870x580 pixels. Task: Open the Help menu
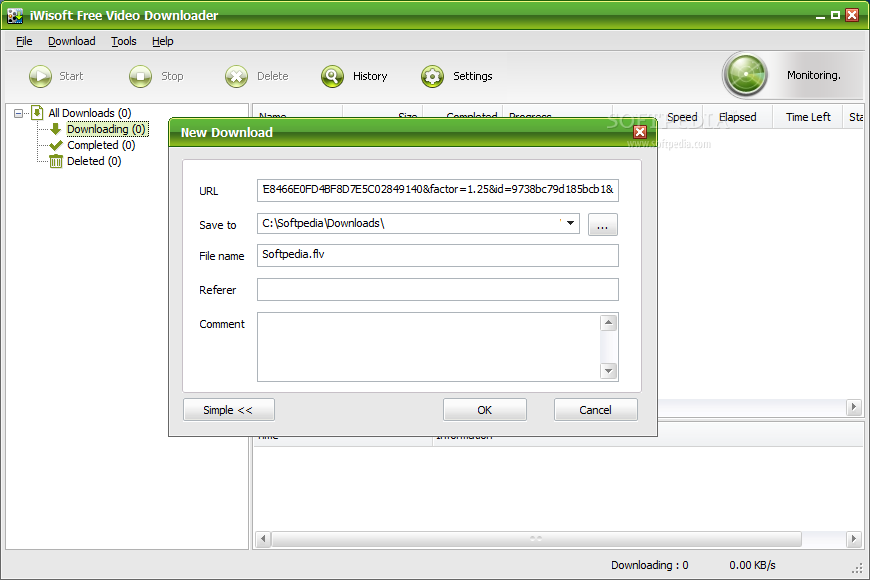pos(163,41)
